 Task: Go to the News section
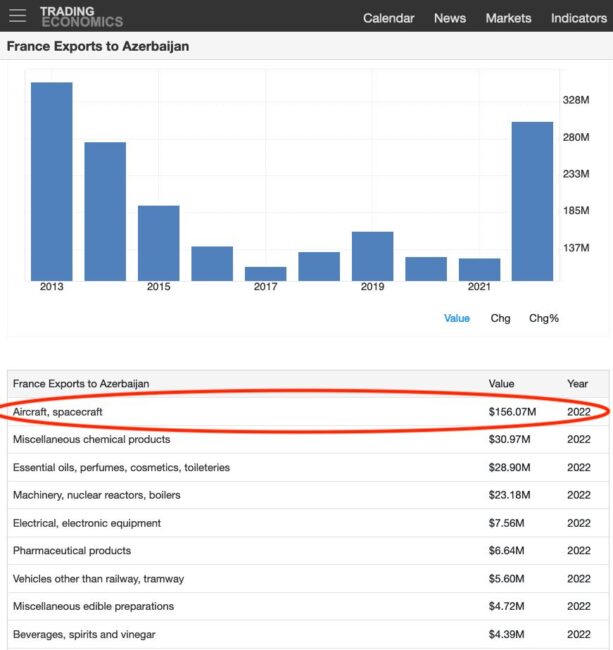[x=449, y=18]
